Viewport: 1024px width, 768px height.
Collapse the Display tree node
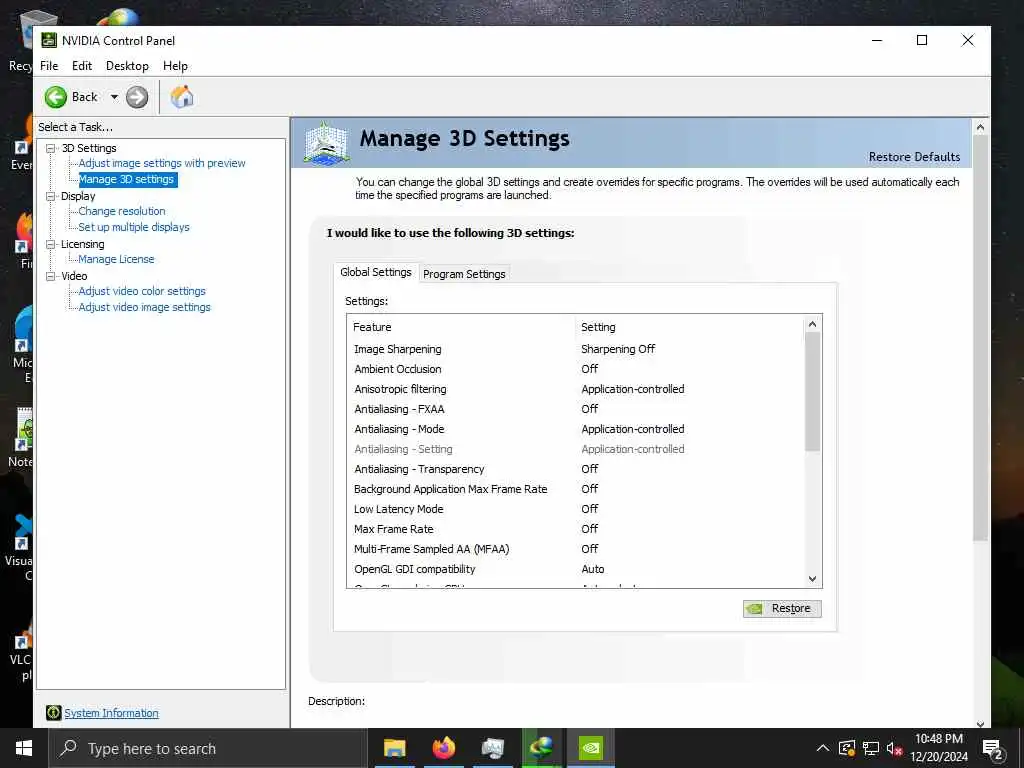(50, 196)
